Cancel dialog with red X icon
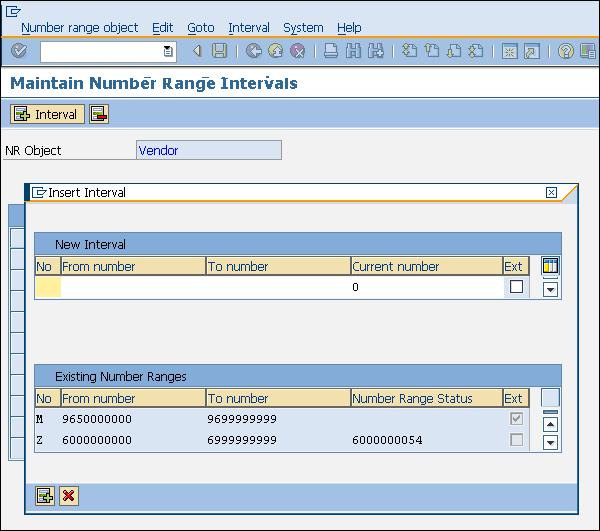This screenshot has width=600, height=531. tap(69, 495)
